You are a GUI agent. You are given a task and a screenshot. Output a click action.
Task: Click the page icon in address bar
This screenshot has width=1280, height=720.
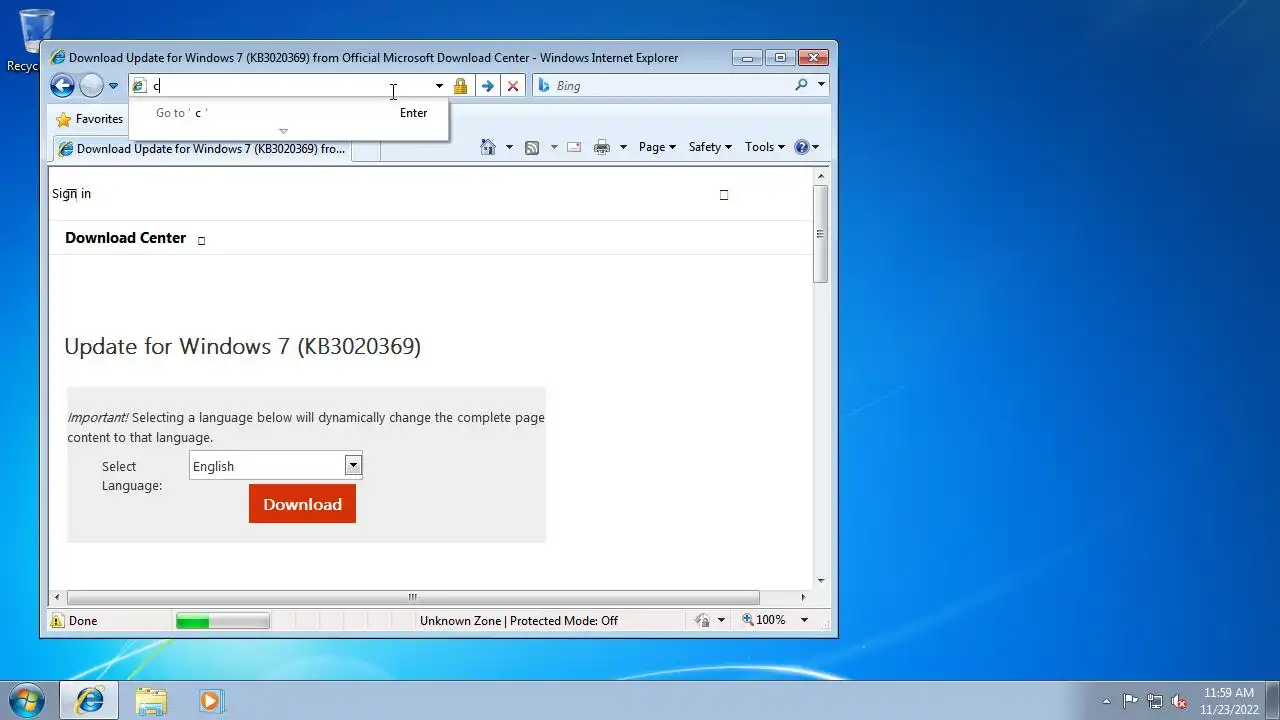[x=139, y=86]
